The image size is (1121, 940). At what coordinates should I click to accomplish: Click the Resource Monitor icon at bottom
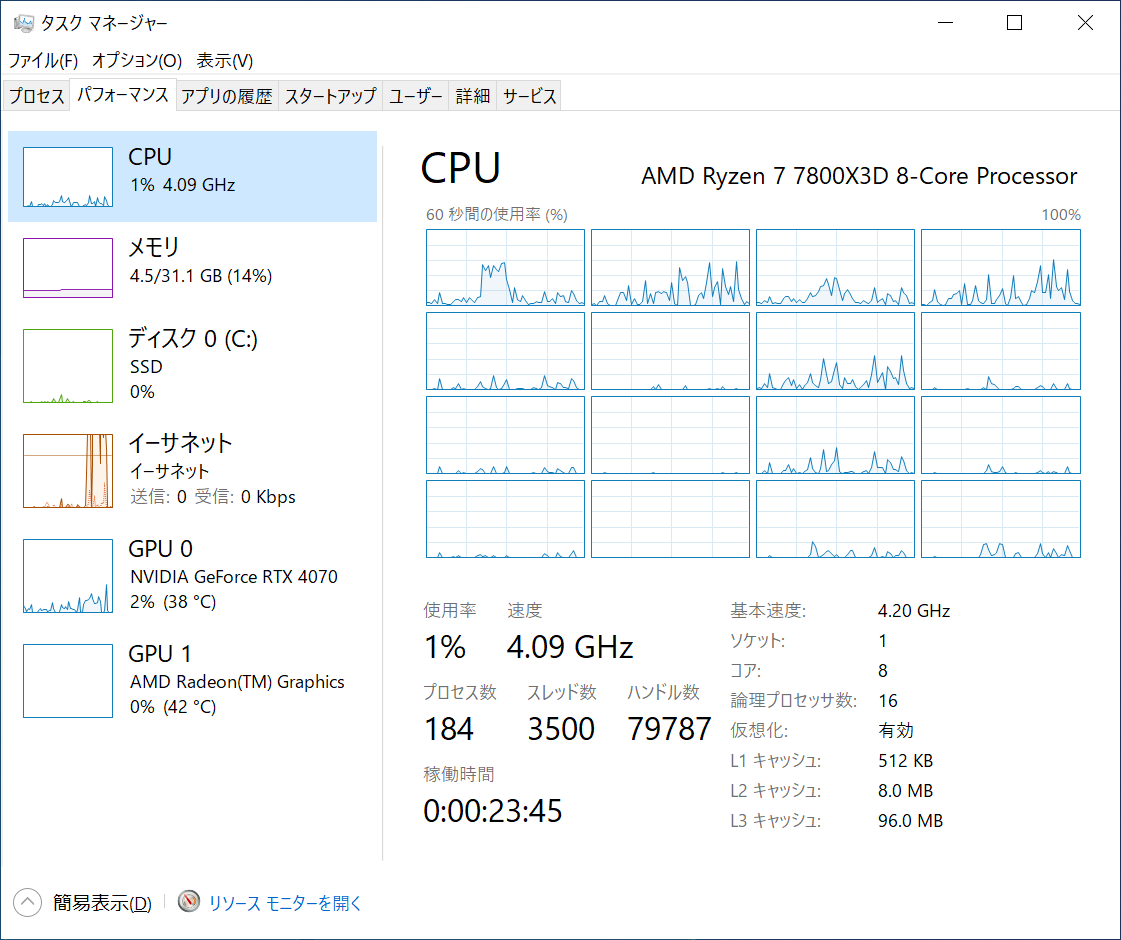pos(189,902)
